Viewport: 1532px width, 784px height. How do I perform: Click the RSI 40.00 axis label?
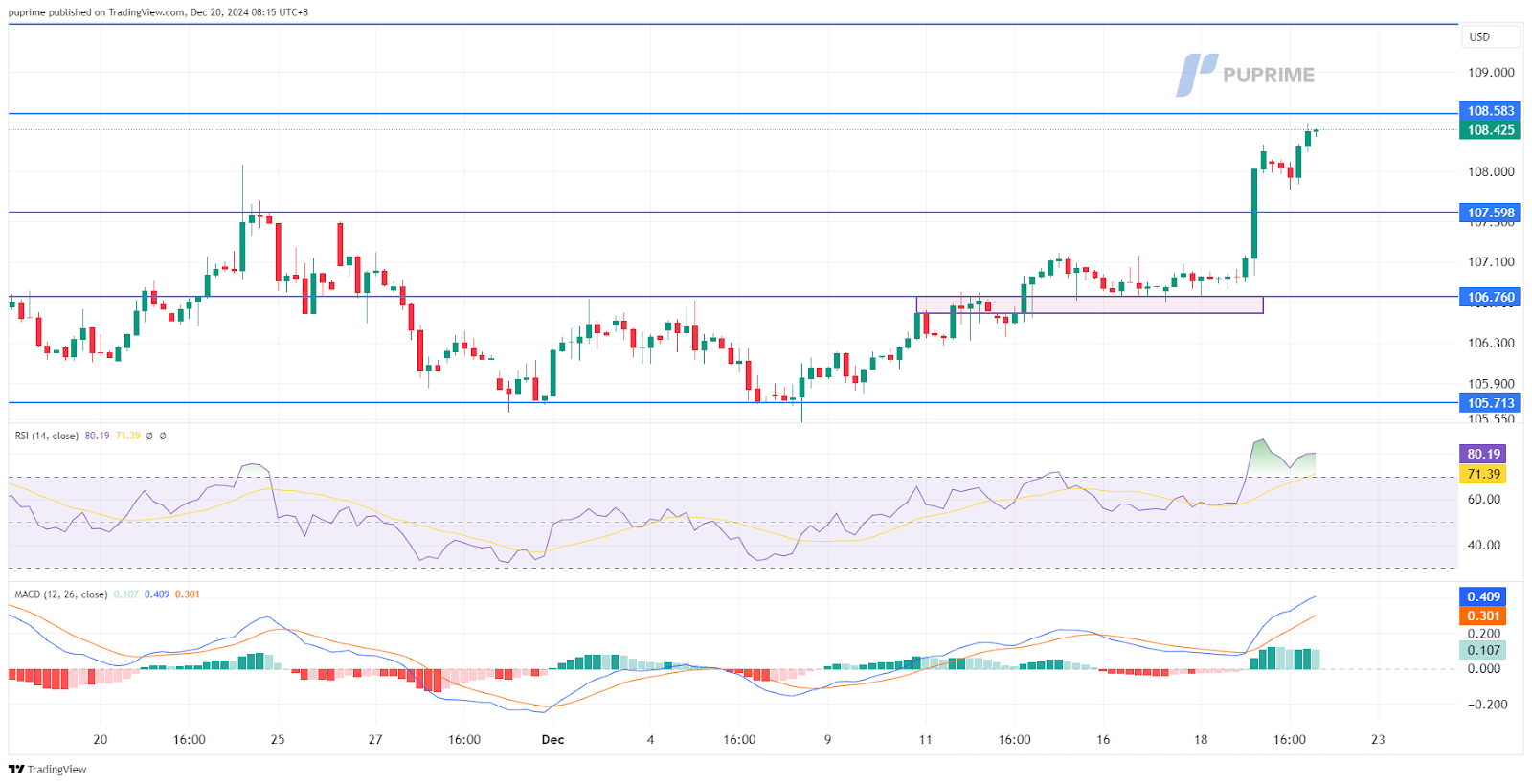(x=1484, y=546)
